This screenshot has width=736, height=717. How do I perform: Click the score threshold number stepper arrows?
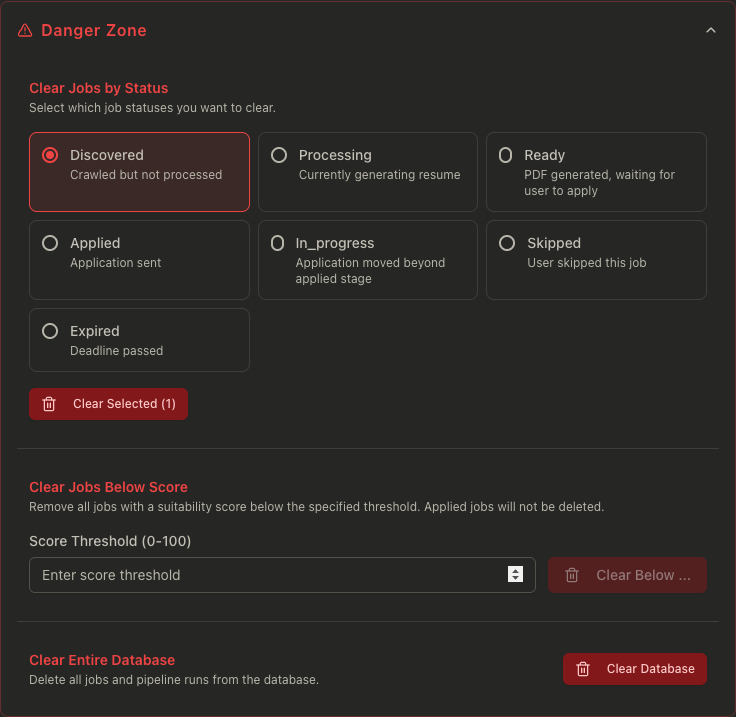click(515, 574)
